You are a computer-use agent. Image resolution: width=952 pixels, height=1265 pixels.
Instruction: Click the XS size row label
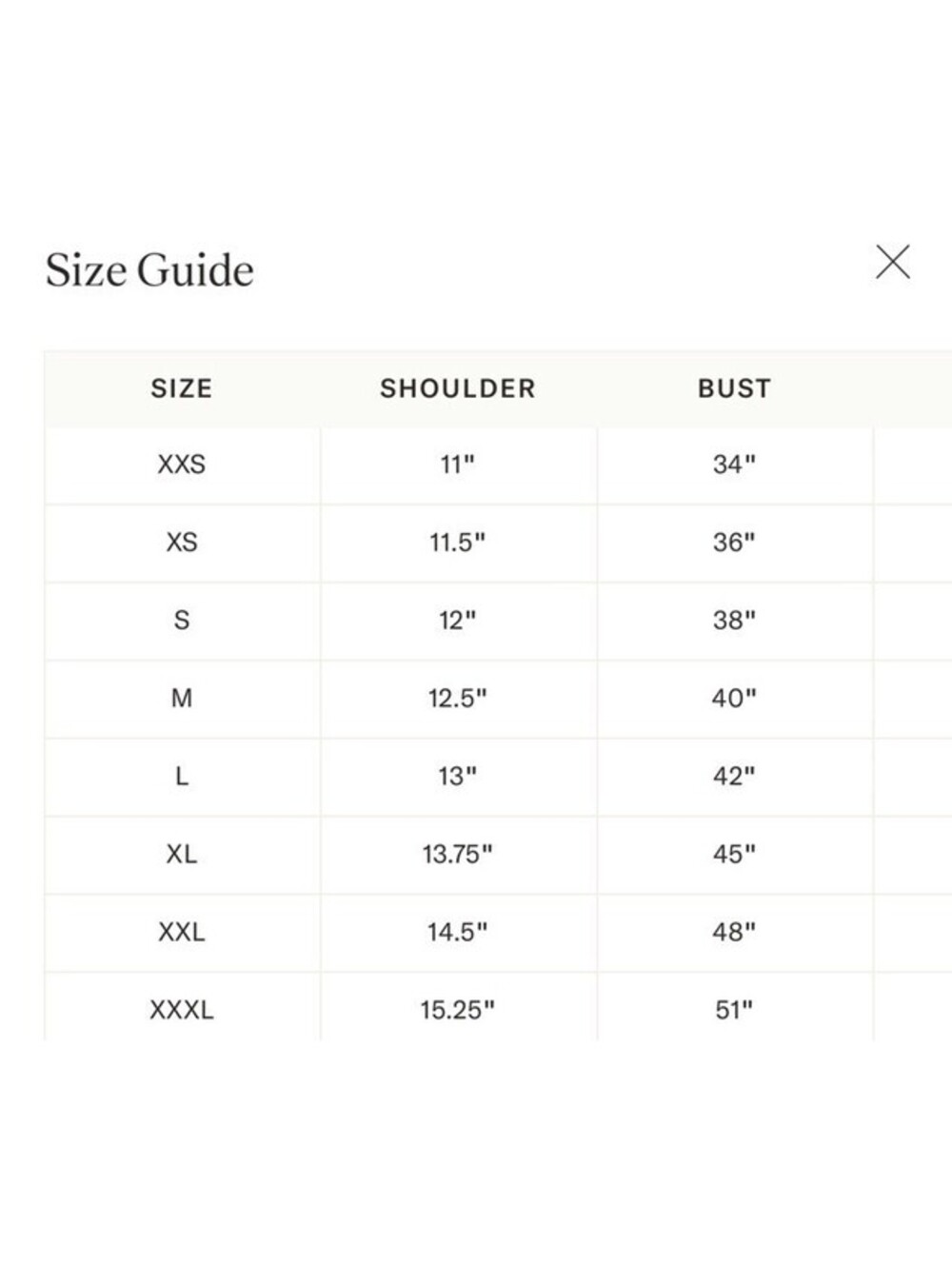point(182,543)
